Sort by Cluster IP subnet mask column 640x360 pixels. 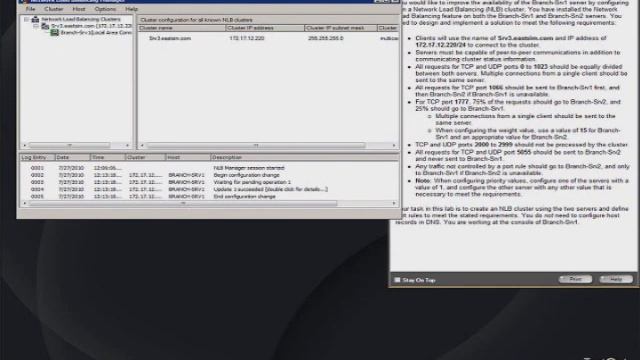pos(341,28)
